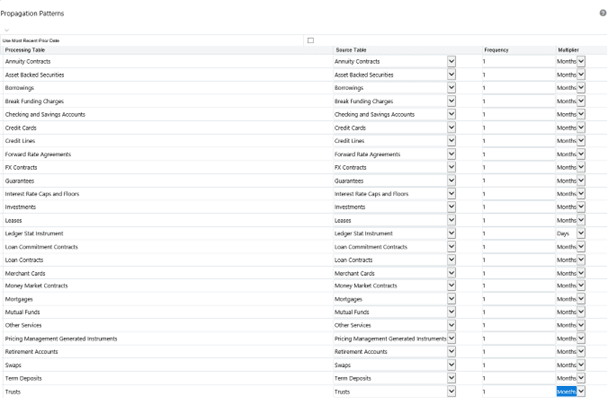Open Multiplier dropdown for Annuity Contracts
This screenshot has height=405, width=608.
point(581,61)
